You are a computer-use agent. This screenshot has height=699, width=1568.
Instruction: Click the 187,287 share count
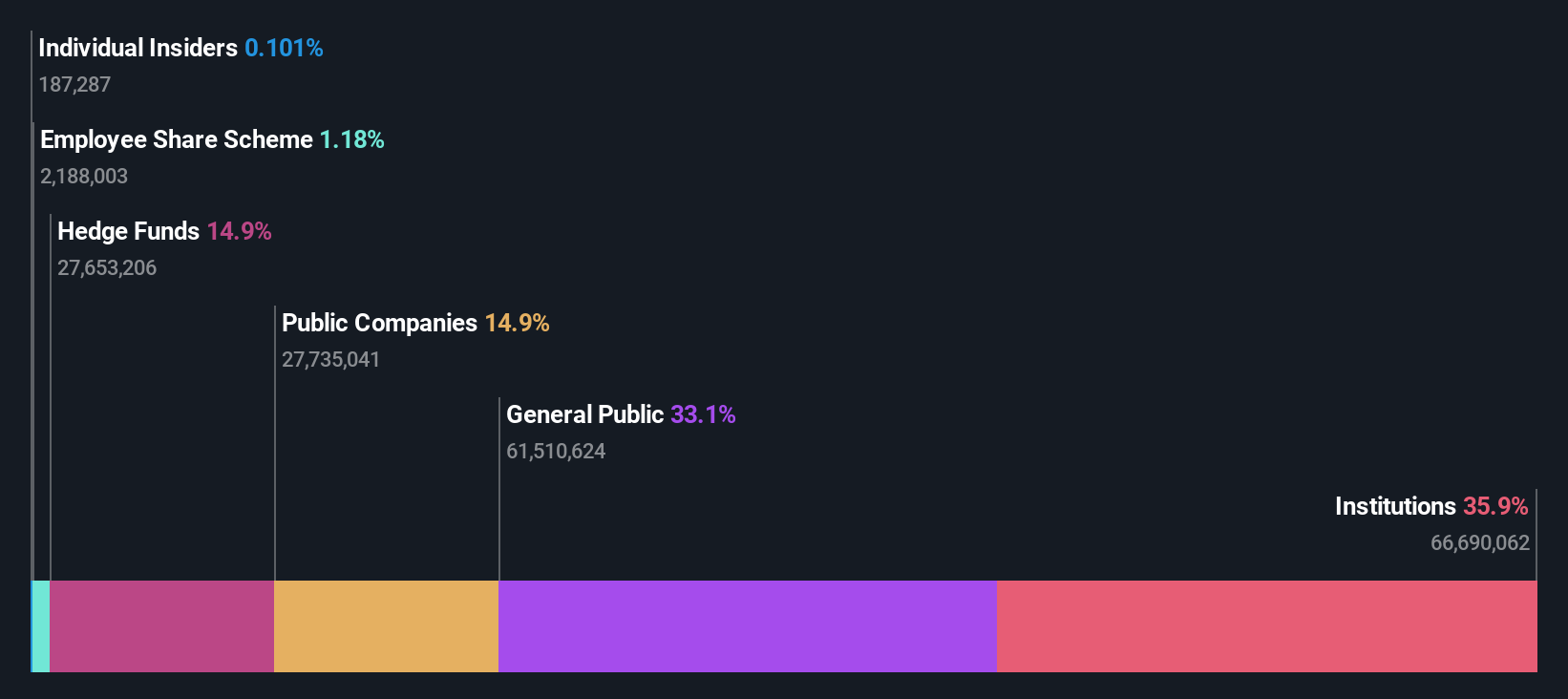(74, 85)
